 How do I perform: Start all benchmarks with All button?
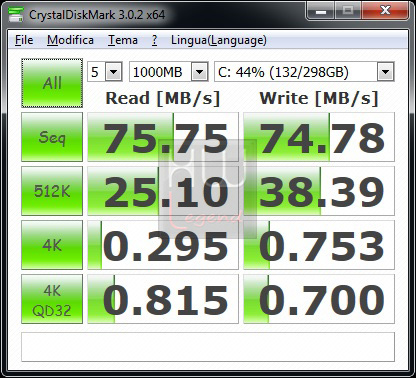pos(52,83)
